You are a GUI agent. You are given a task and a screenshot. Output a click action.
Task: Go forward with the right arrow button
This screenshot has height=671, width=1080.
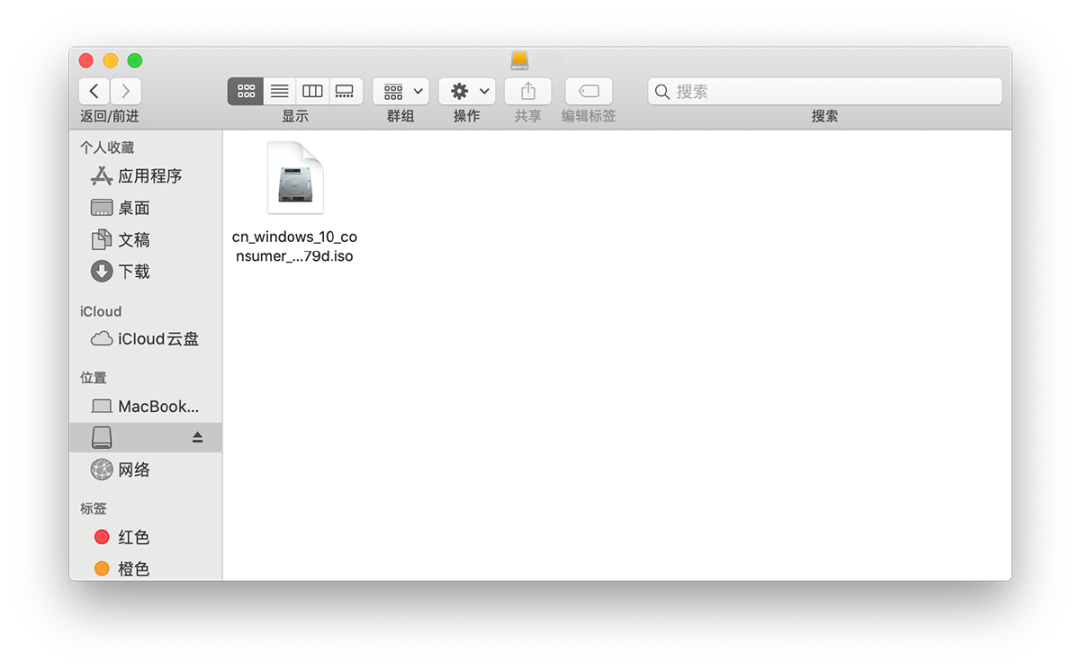[x=125, y=91]
